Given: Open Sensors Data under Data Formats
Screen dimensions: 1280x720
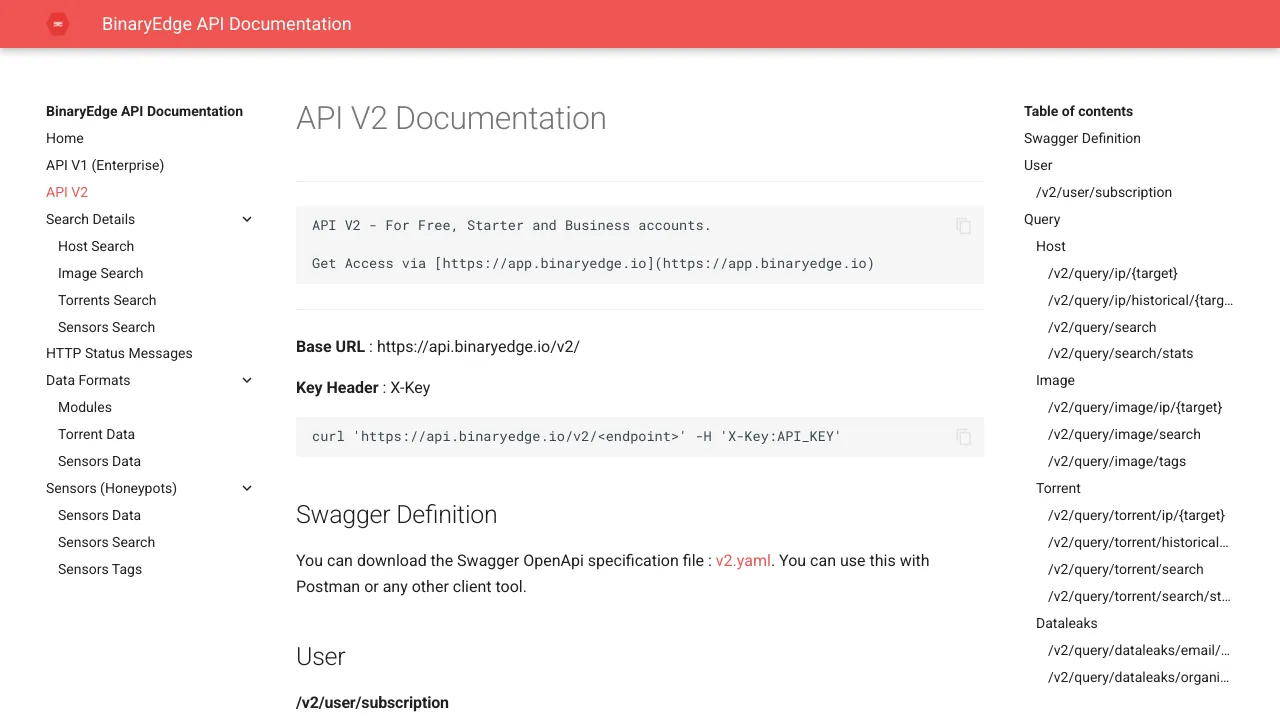Looking at the screenshot, I should click(99, 461).
